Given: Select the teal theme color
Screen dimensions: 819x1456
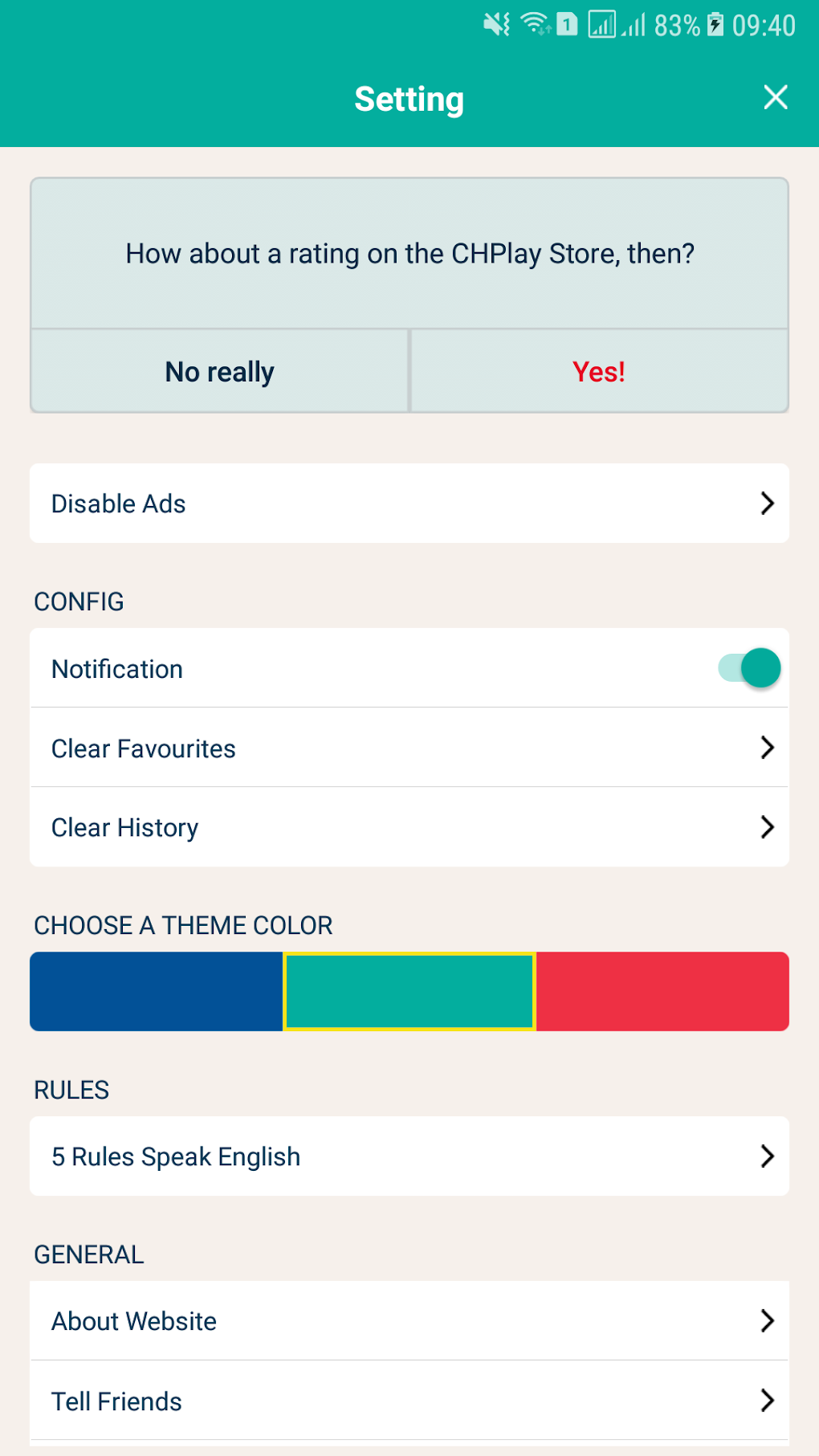Looking at the screenshot, I should 409,992.
